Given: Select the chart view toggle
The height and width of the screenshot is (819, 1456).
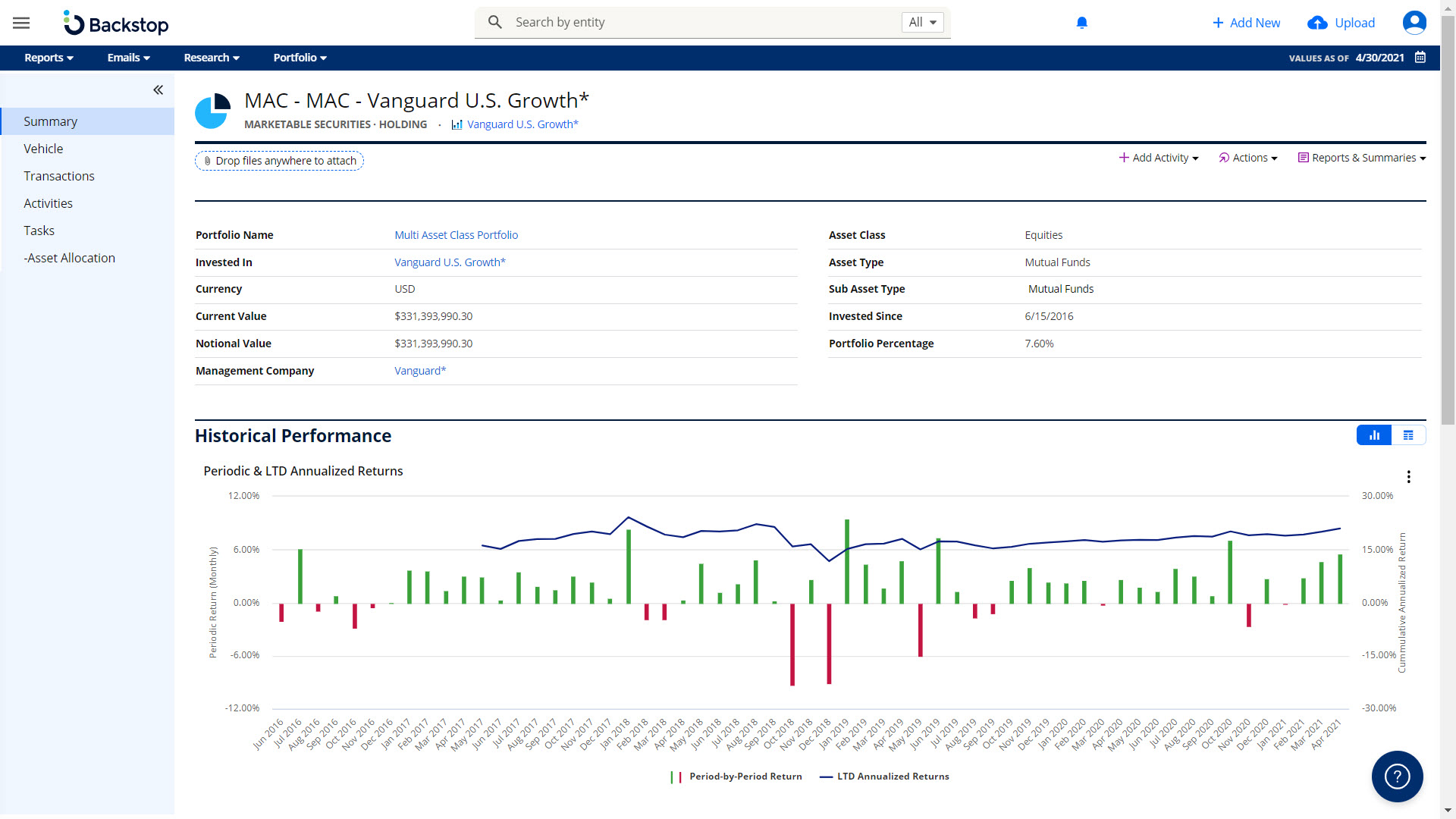Looking at the screenshot, I should tap(1374, 435).
